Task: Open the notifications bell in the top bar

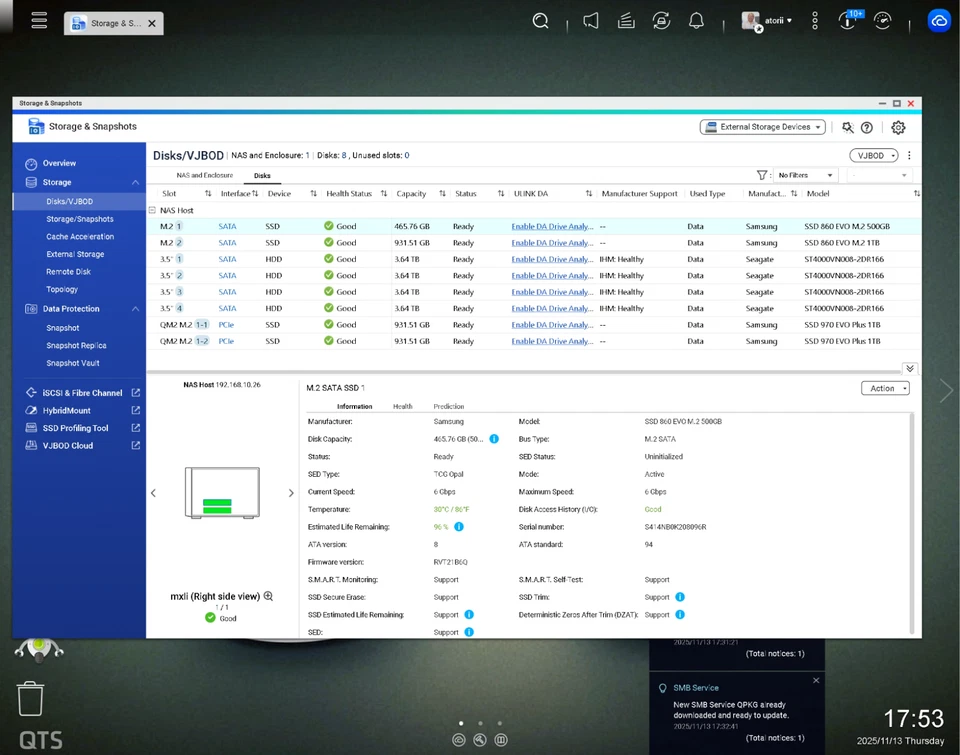Action: pyautogui.click(x=696, y=20)
